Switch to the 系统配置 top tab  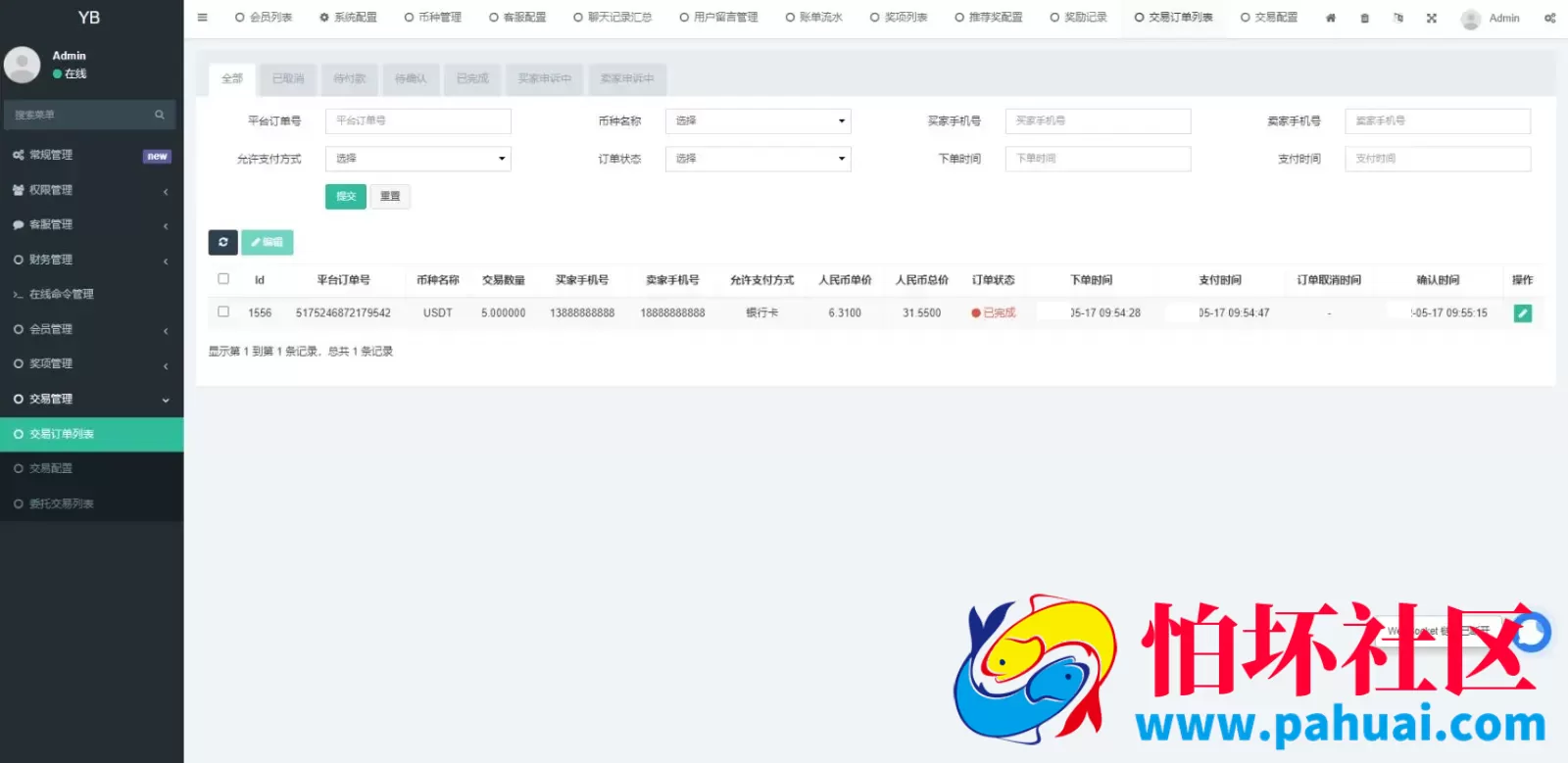[348, 18]
